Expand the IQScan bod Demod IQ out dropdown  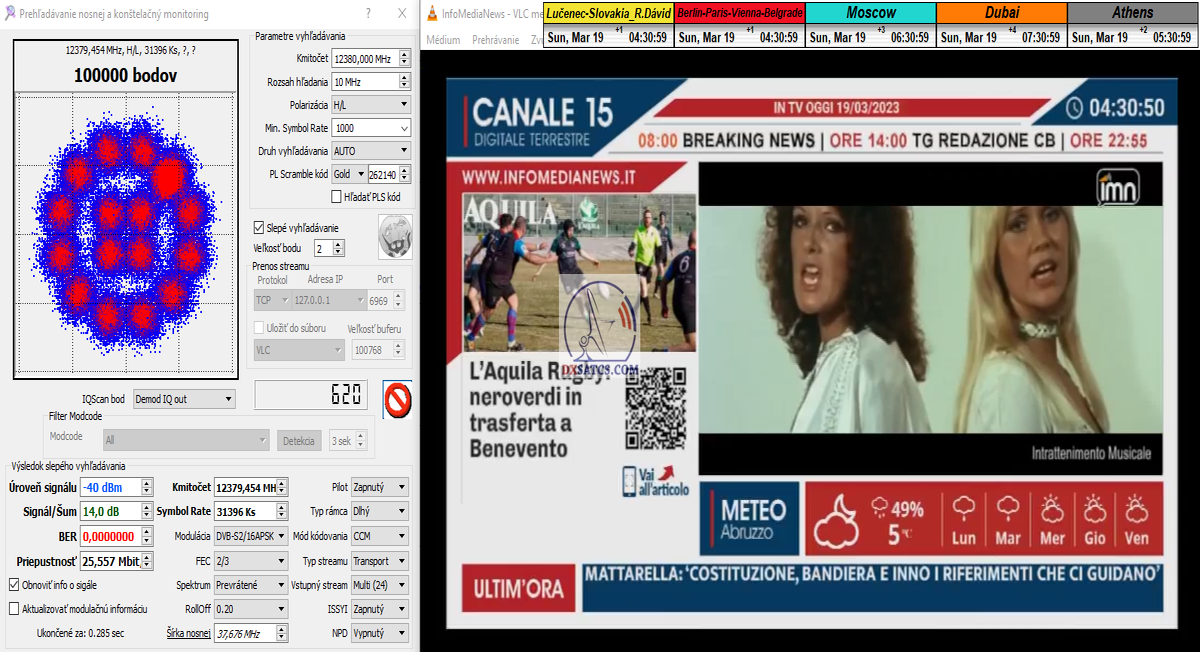(184, 399)
